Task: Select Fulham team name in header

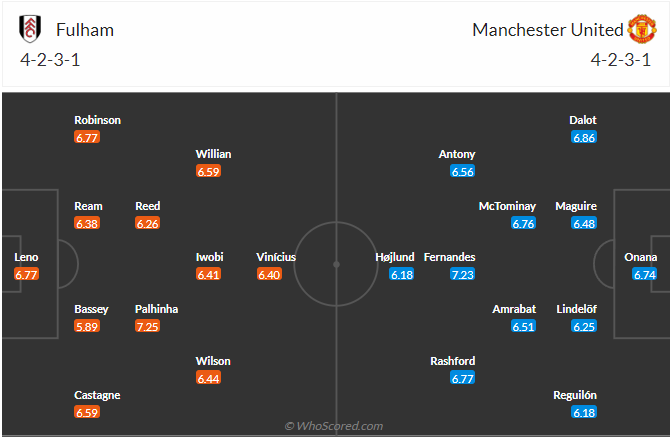Action: 86,30
